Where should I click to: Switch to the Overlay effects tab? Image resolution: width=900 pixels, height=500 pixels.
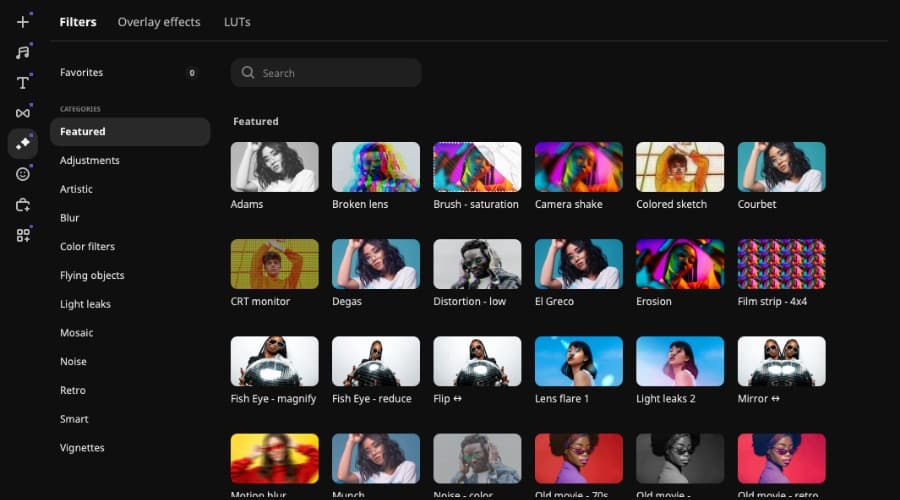tap(158, 22)
